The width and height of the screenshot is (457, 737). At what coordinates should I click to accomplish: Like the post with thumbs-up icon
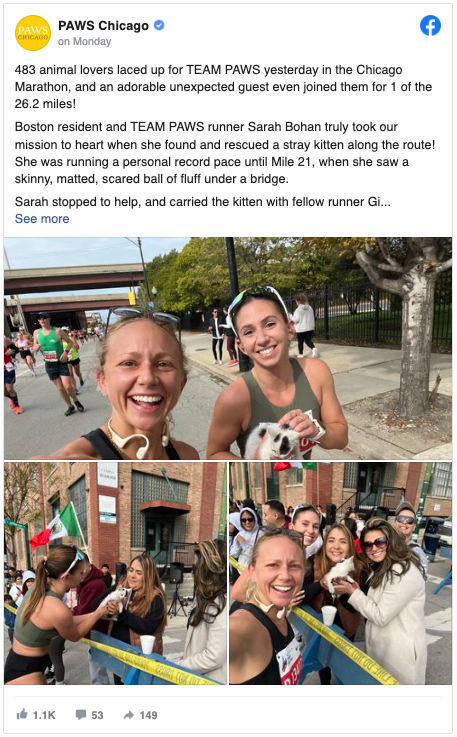pyautogui.click(x=22, y=714)
